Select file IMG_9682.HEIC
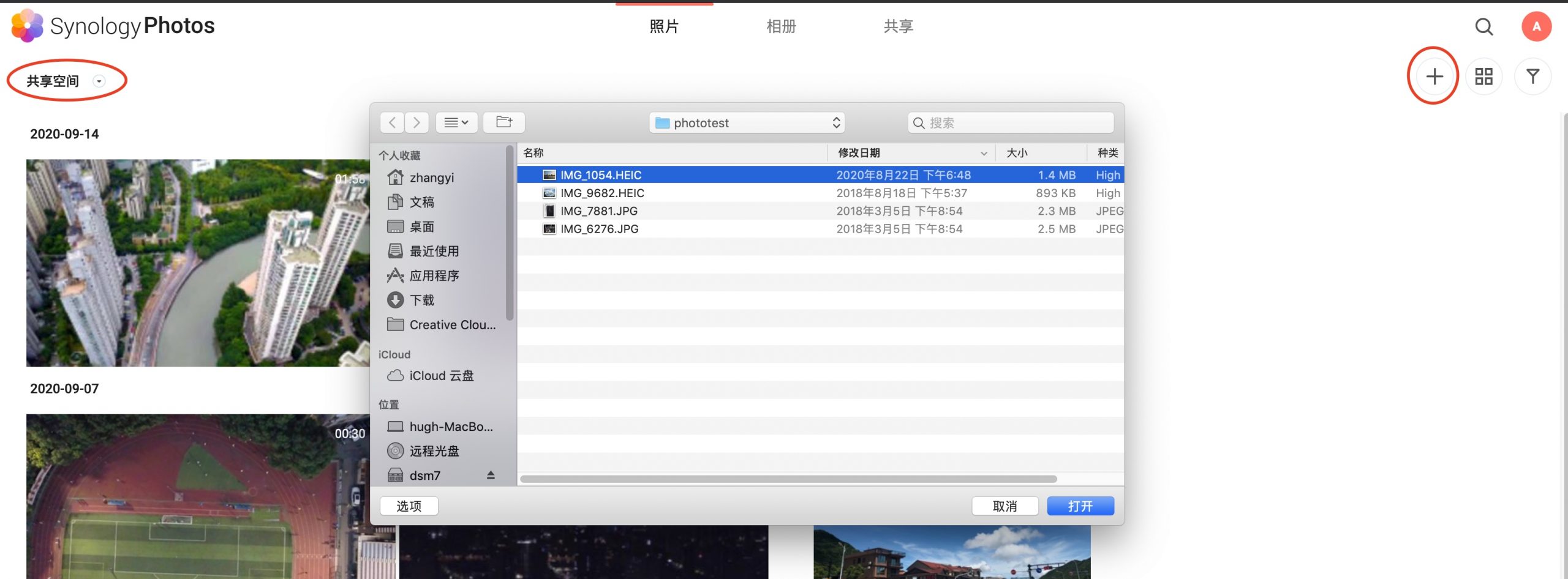Screen dimensions: 1568x579 click(x=820, y=193)
